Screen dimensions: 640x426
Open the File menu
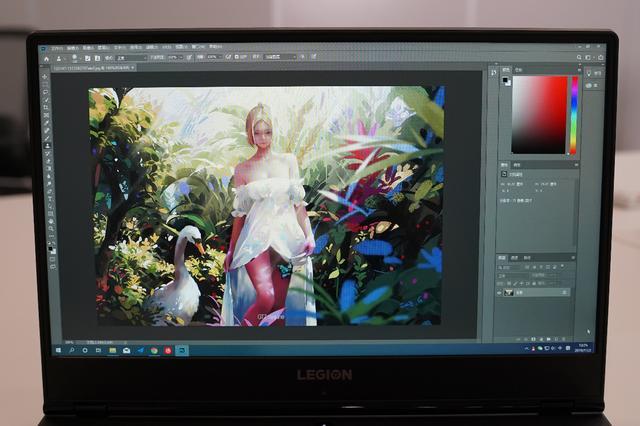pos(57,48)
